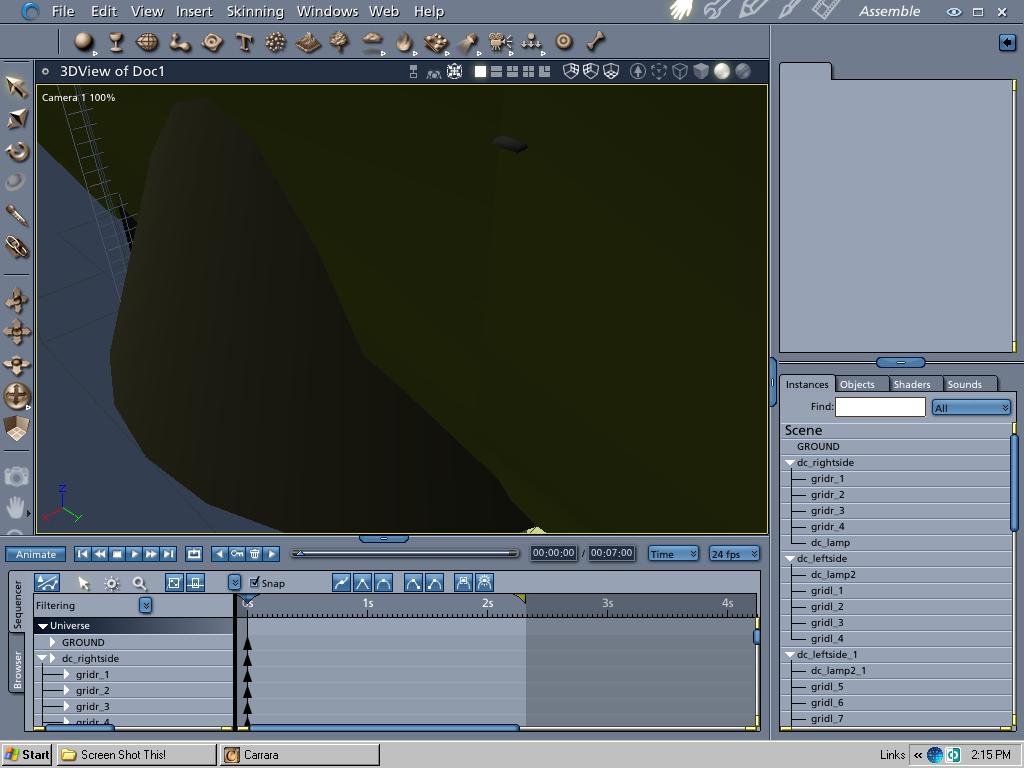Open the Skinning menu
Image resolution: width=1024 pixels, height=768 pixels.
[x=255, y=11]
